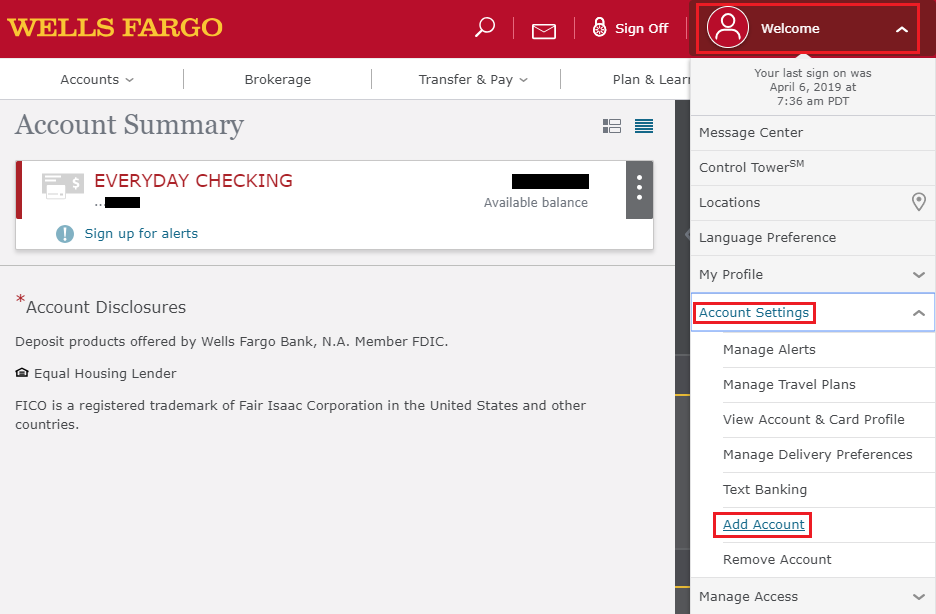Open Message Center

click(x=812, y=132)
